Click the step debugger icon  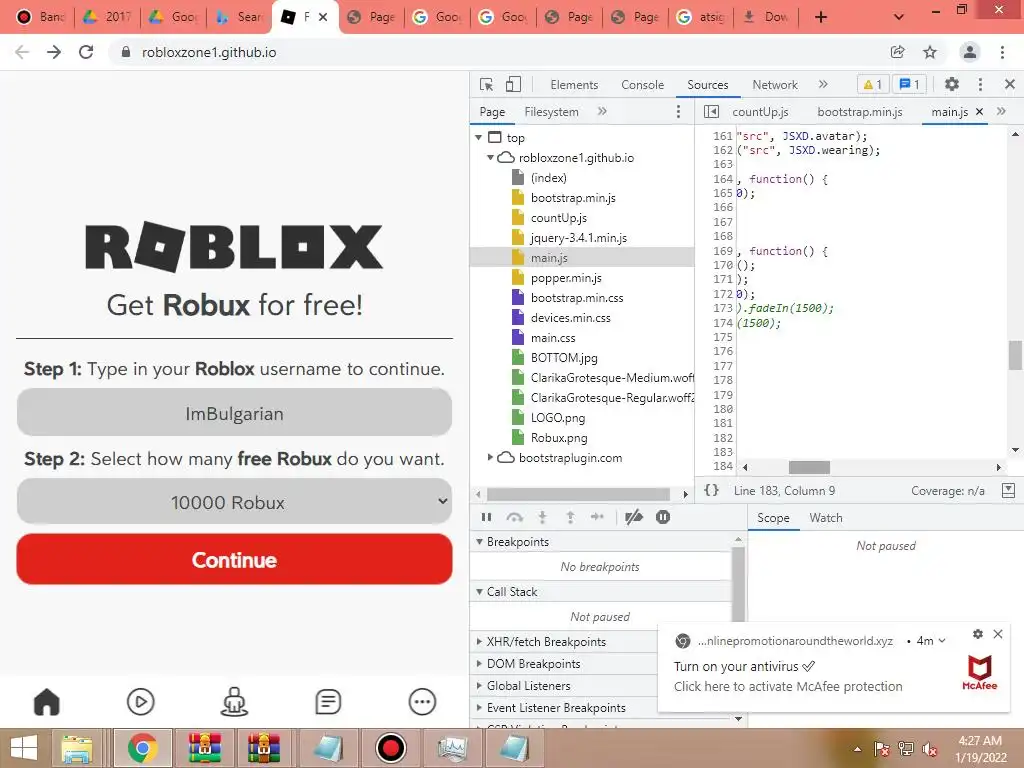coord(597,517)
